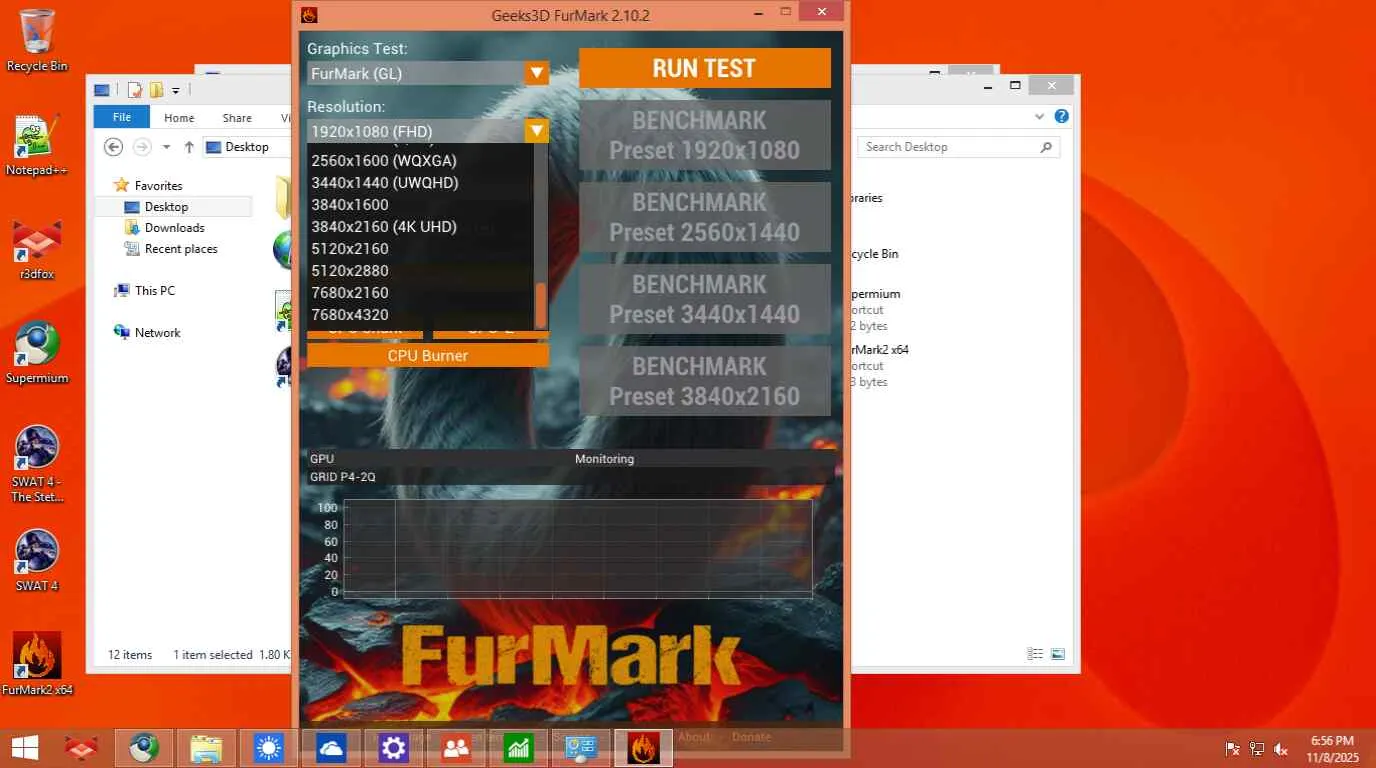This screenshot has width=1376, height=768.
Task: Click the Desktop address bar in Explorer
Action: 245,147
